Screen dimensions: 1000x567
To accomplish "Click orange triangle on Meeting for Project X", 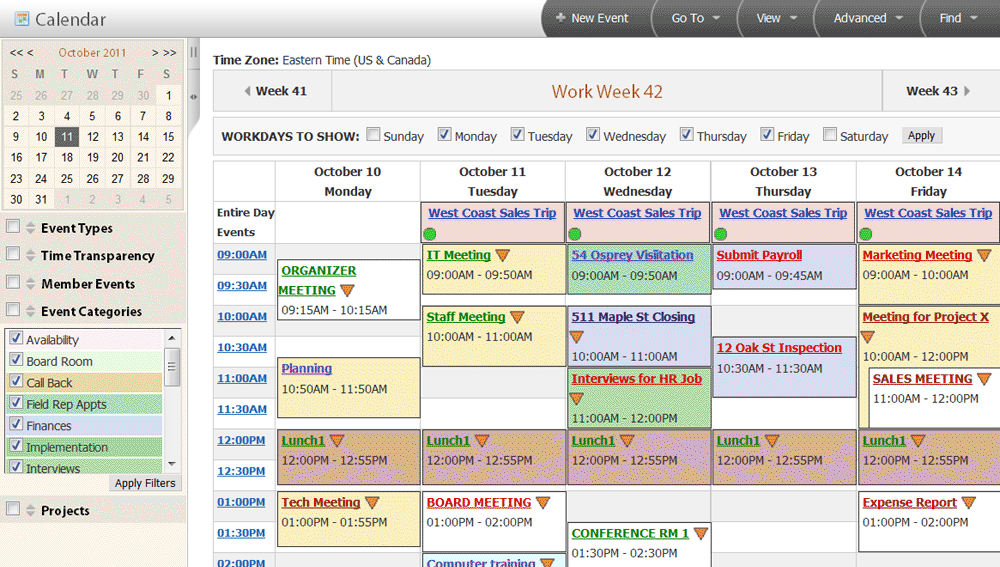I will (867, 337).
